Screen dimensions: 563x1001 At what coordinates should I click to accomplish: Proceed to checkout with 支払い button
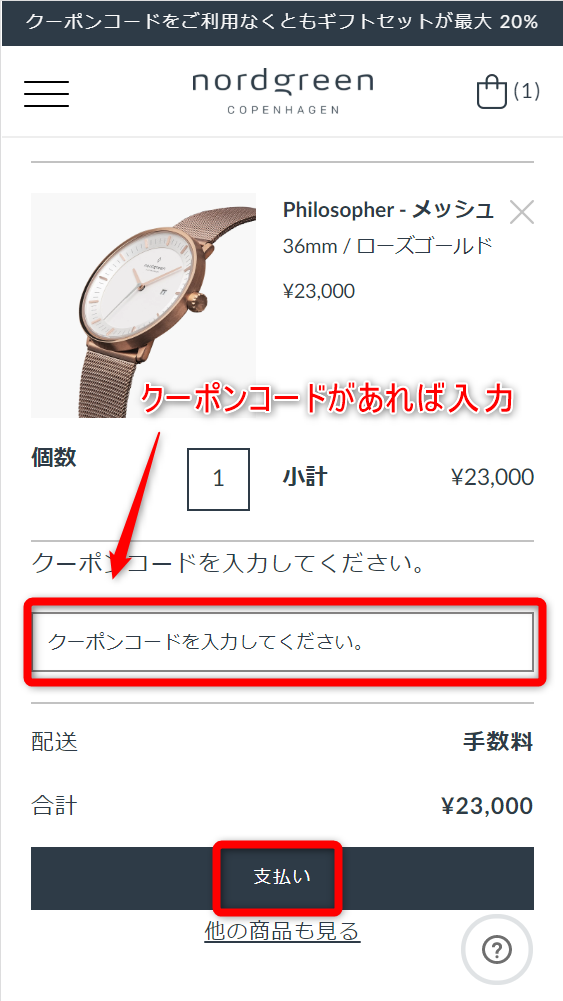pos(282,878)
